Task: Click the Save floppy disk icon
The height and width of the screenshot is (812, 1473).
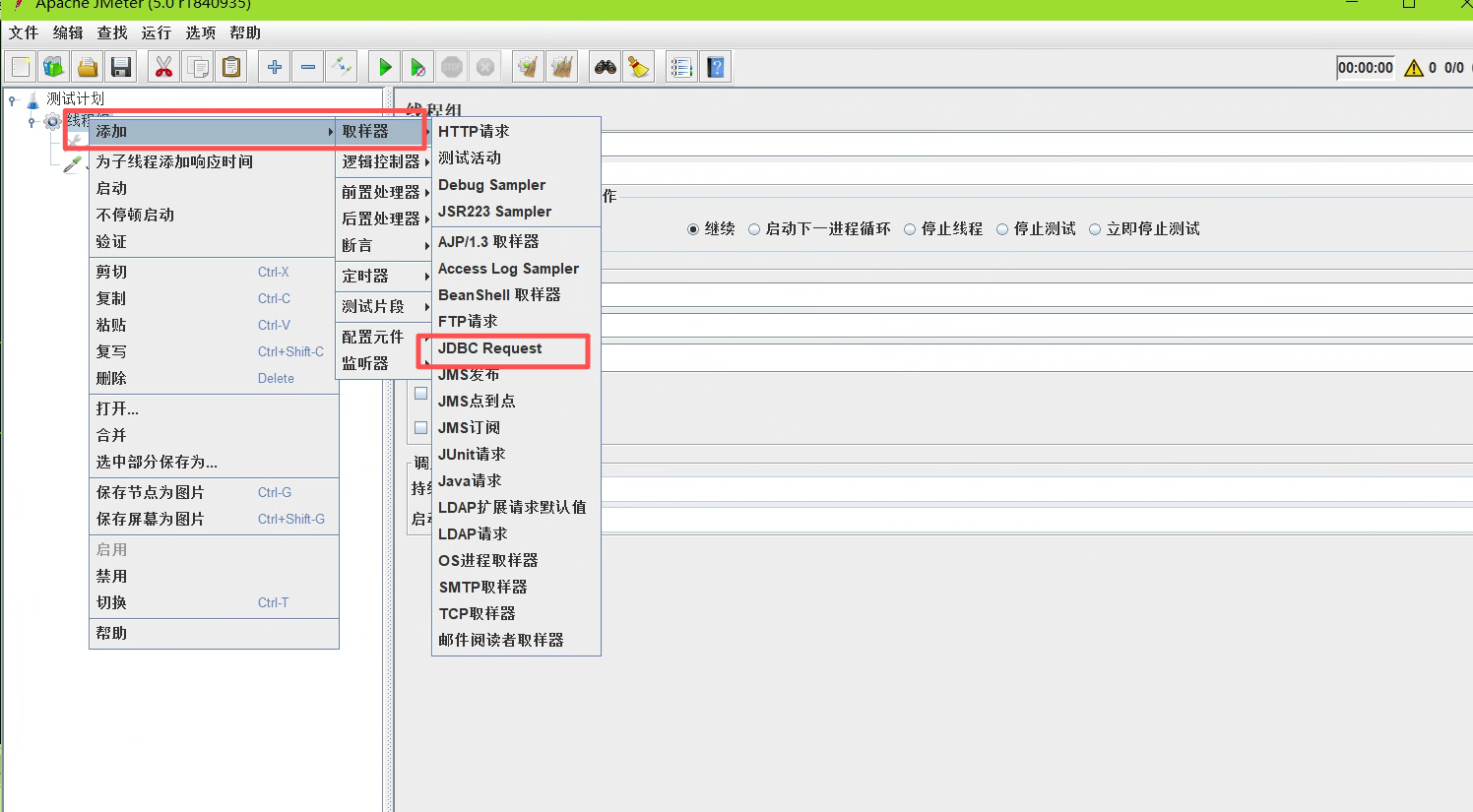Action: [x=121, y=67]
